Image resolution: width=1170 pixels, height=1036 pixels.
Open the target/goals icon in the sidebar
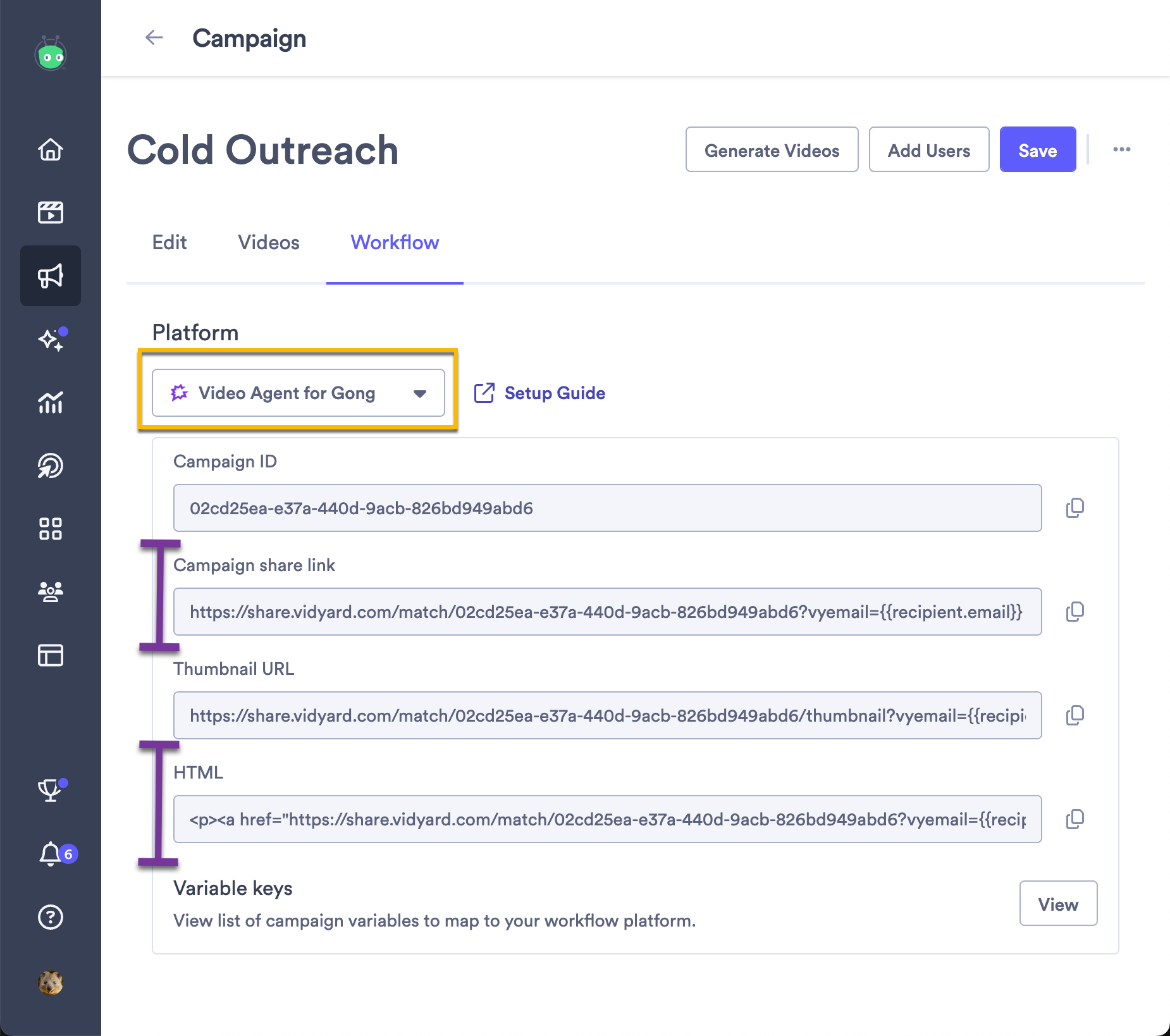[51, 466]
